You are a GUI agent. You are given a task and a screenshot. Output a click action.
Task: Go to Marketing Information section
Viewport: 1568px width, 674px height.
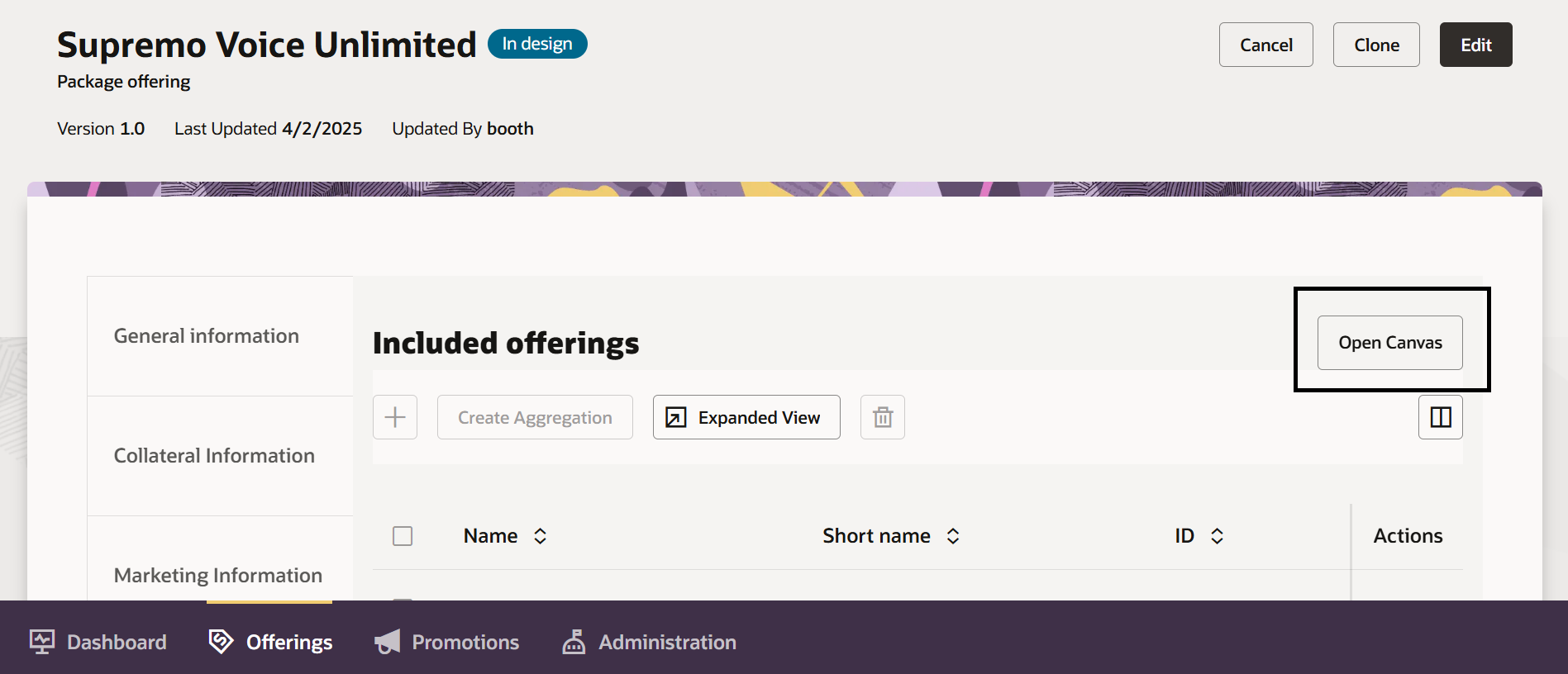218,575
